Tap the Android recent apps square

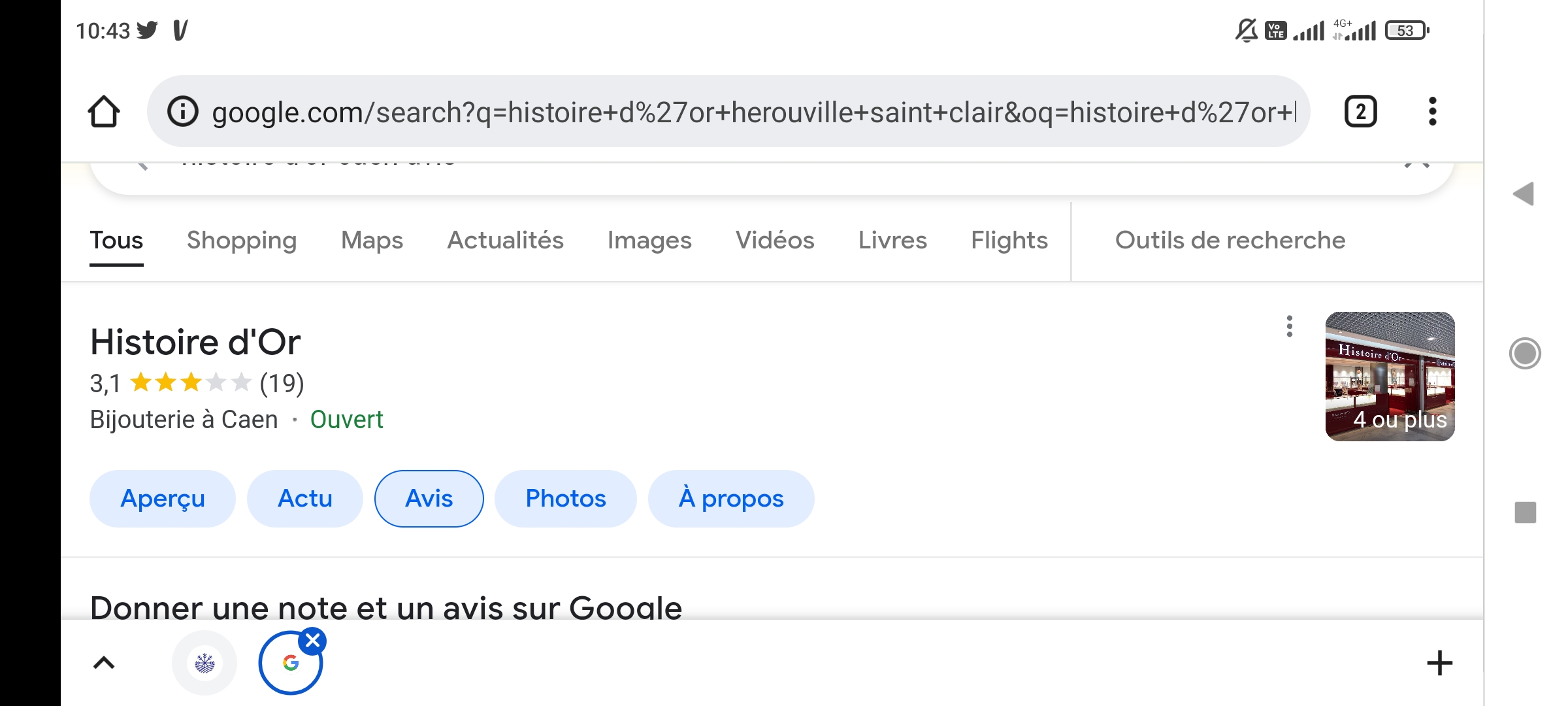pos(1525,513)
